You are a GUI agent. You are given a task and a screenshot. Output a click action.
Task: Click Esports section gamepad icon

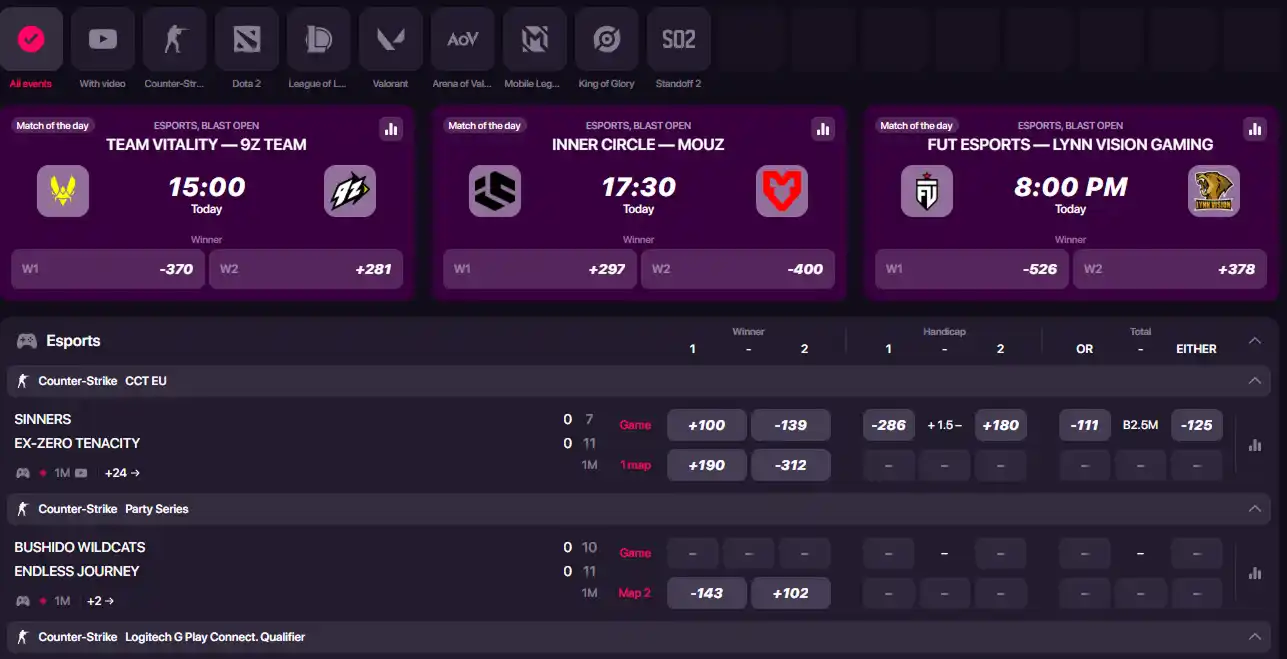pyautogui.click(x=27, y=341)
